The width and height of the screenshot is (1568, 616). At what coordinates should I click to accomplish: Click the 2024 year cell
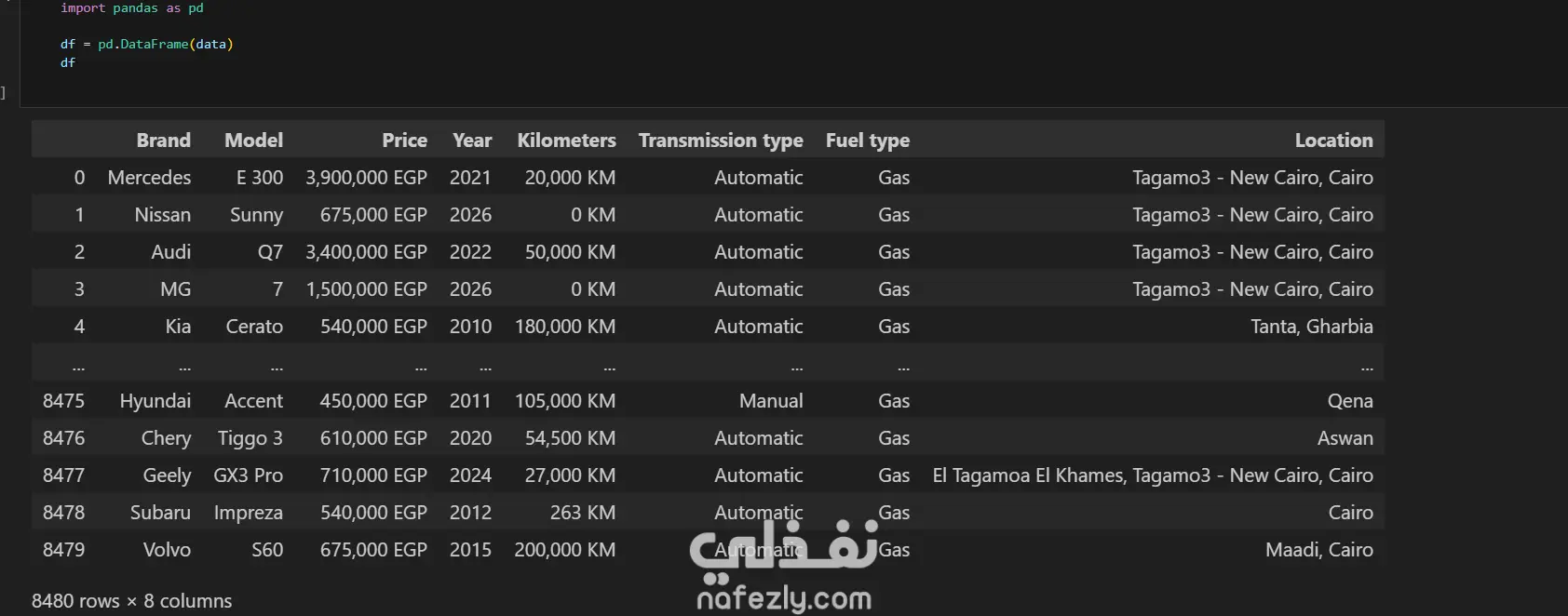click(x=470, y=475)
